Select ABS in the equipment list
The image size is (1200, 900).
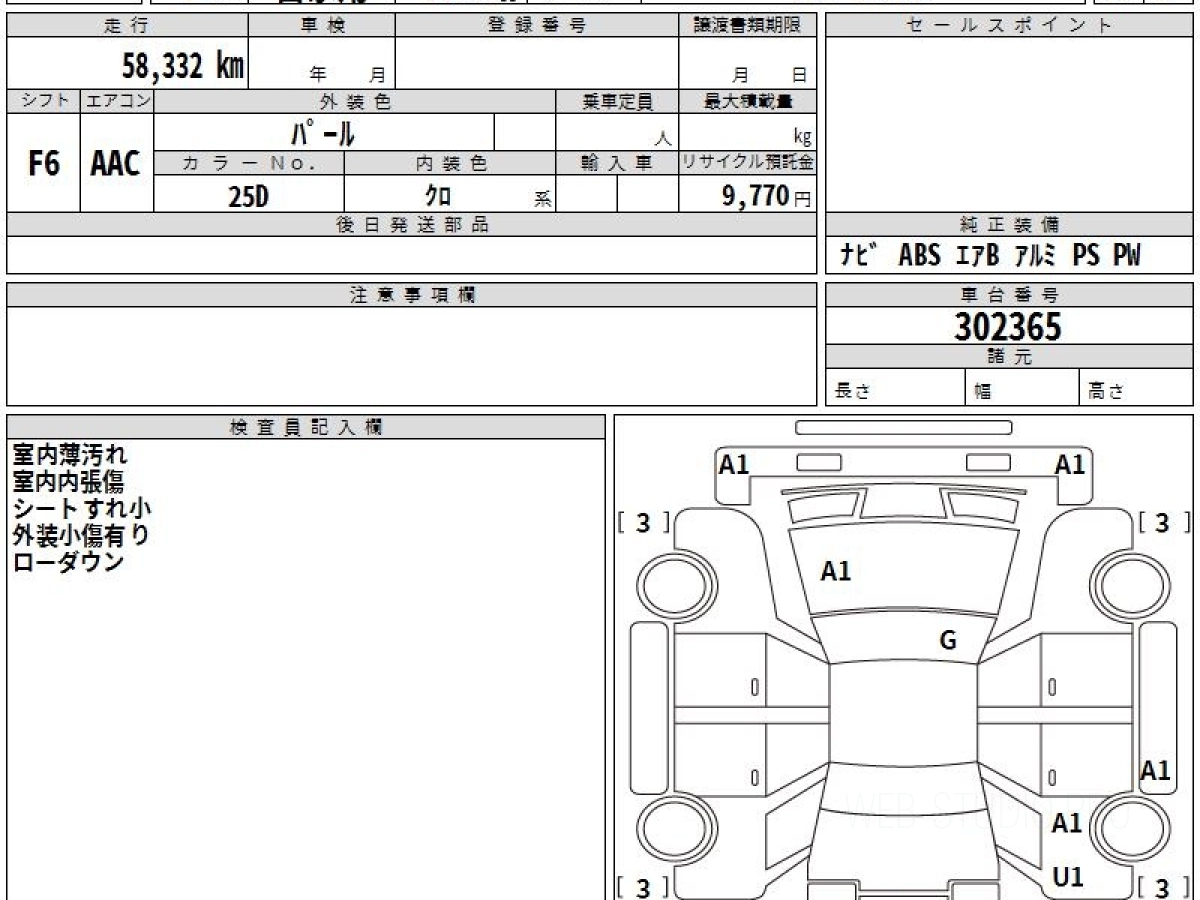tap(920, 256)
